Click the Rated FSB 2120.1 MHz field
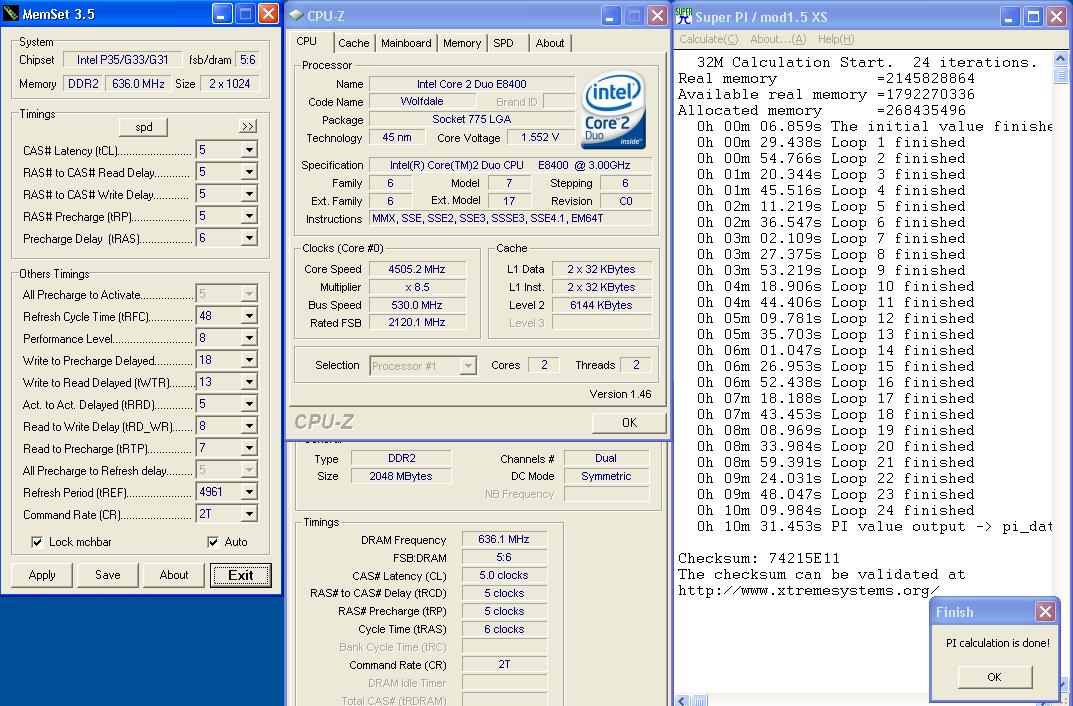 click(x=417, y=322)
